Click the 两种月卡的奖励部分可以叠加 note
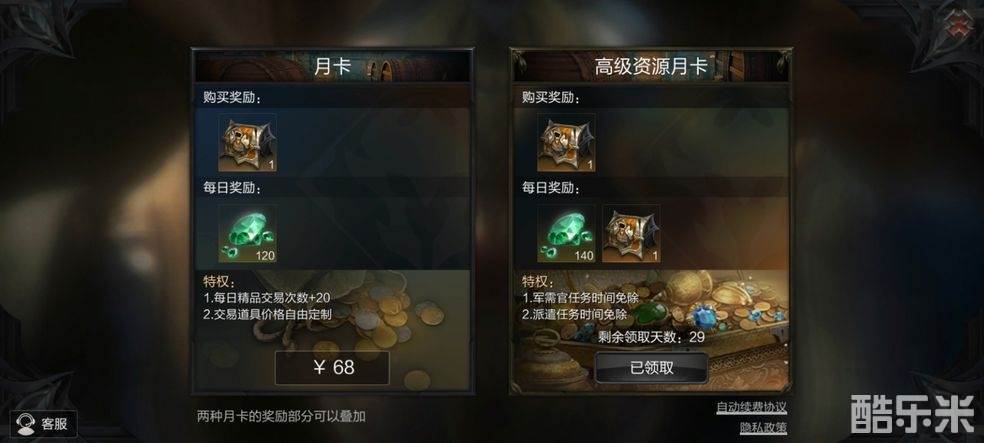This screenshot has height=443, width=984. click(281, 415)
